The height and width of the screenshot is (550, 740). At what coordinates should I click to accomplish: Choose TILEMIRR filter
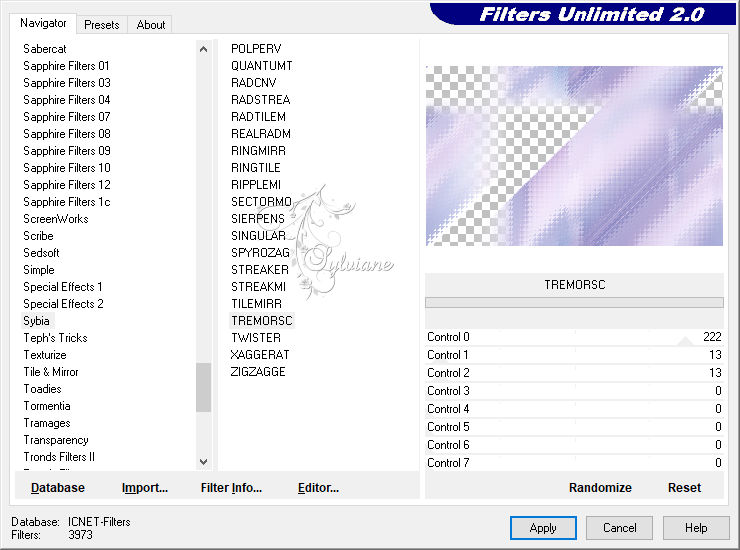[x=256, y=304]
